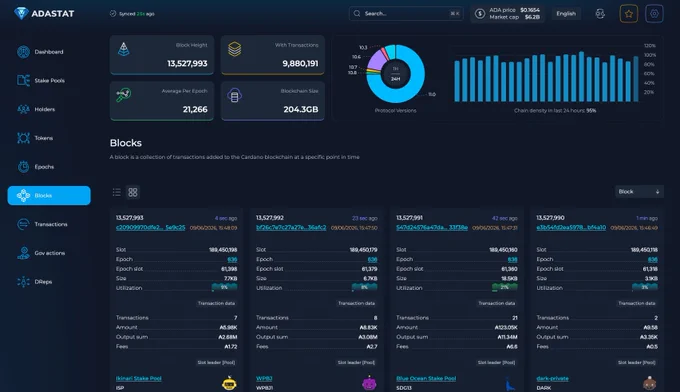Click the Protocol Versions donut chart

tap(395, 74)
